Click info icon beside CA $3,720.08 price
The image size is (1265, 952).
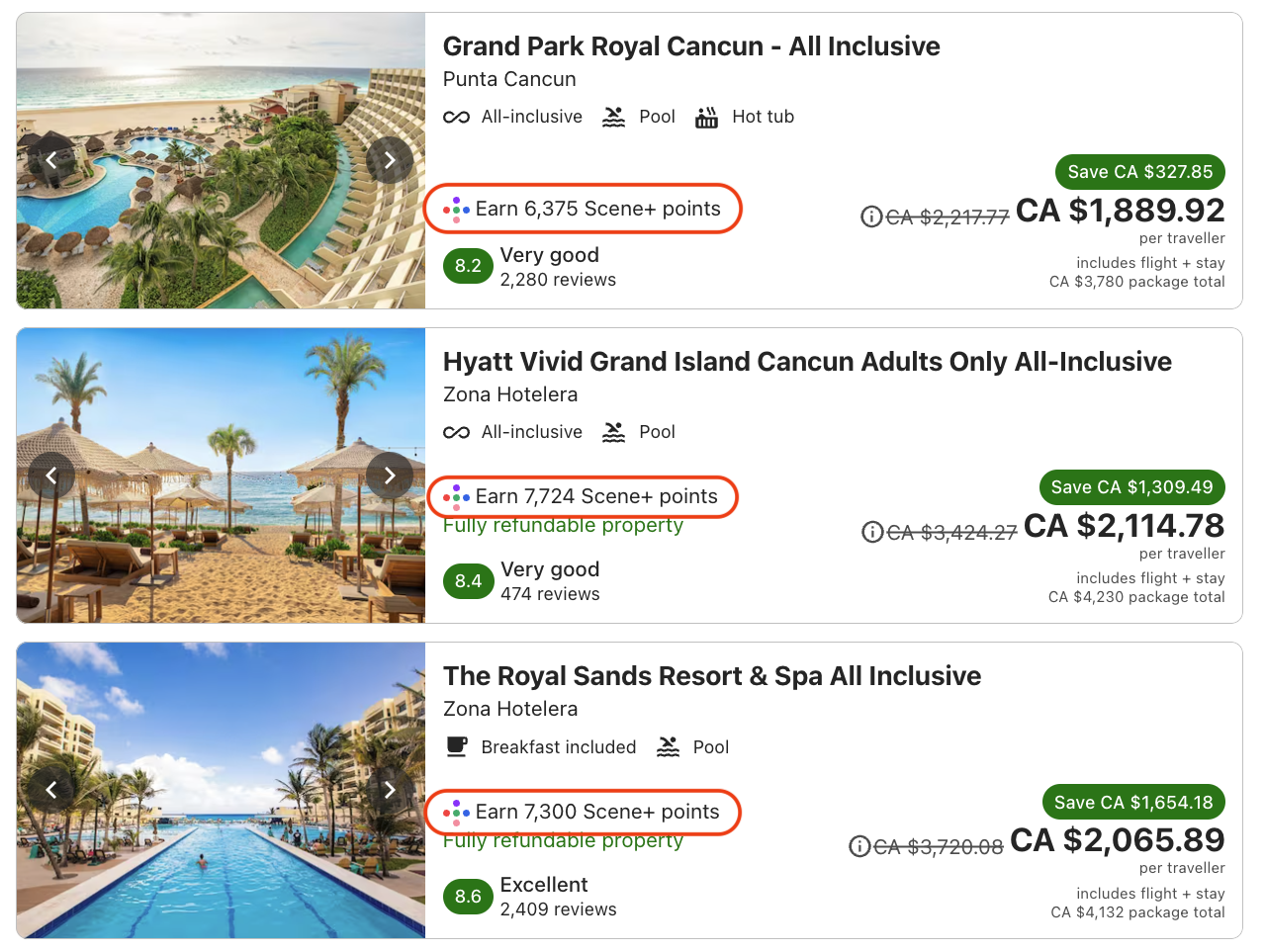coord(859,846)
